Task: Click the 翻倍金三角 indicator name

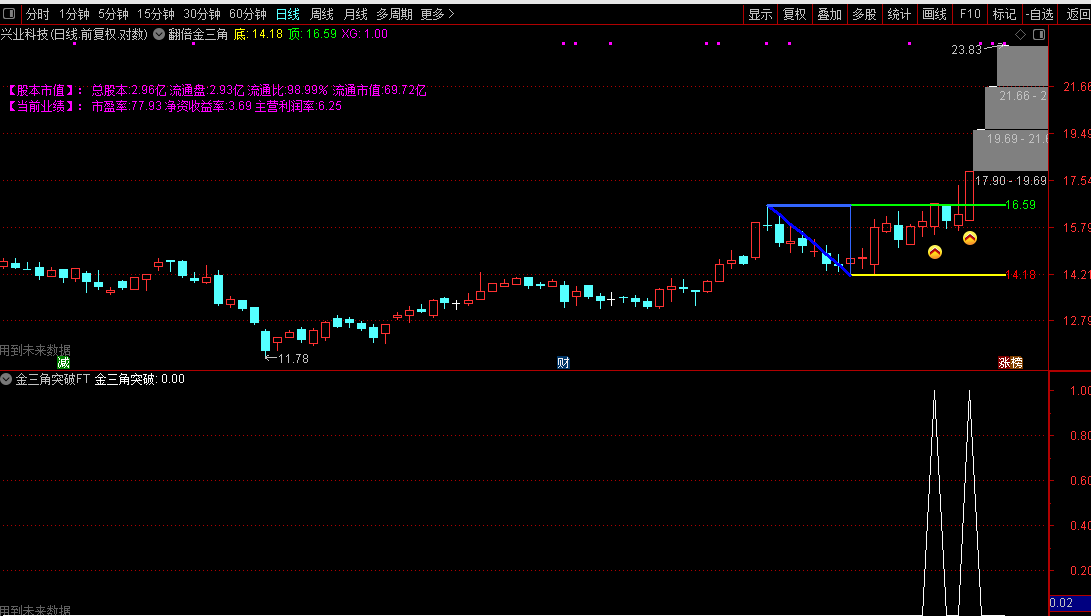Action: (198, 34)
